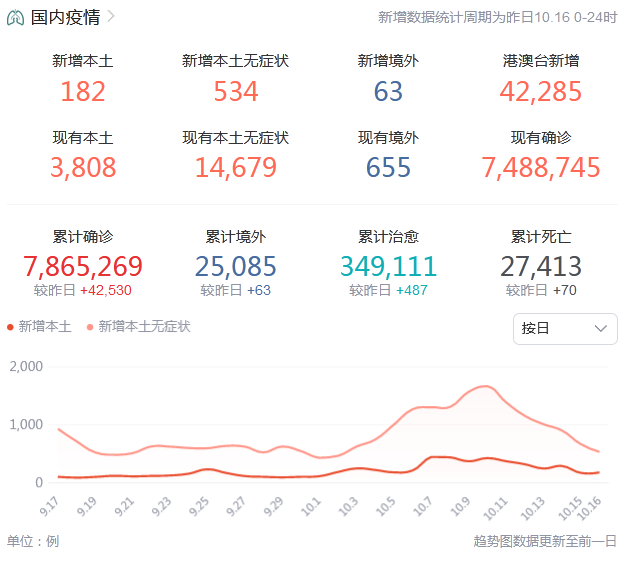Click the 港澳台新增 42,285 figure
The image size is (623, 566).
click(541, 91)
